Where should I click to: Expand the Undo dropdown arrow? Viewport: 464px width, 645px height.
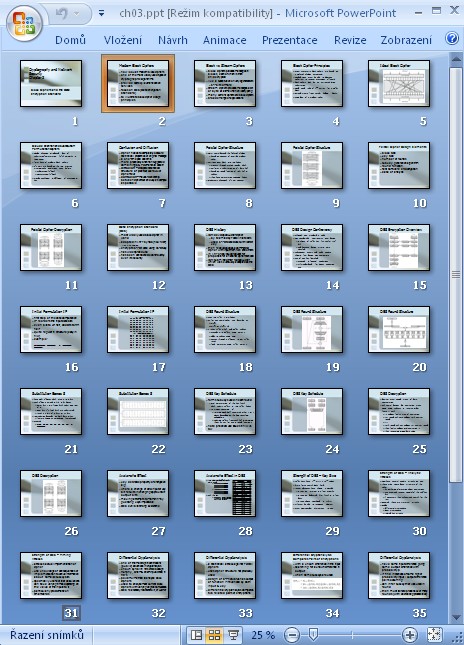[77, 14]
